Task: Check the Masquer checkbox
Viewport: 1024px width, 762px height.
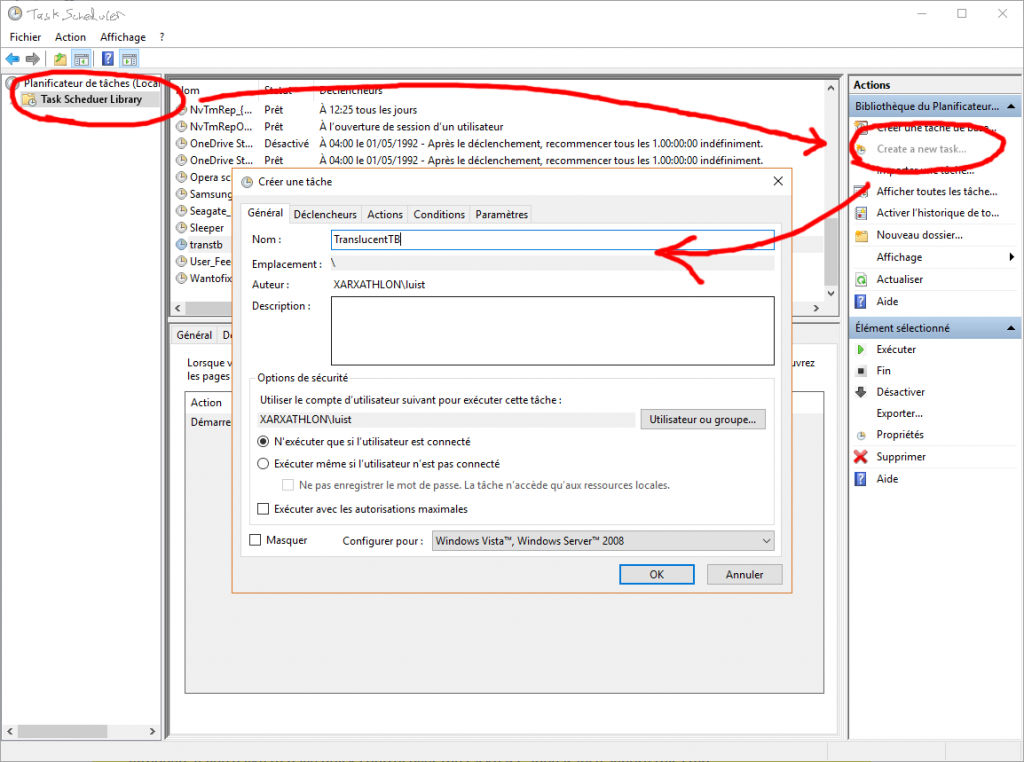Action: pos(255,540)
